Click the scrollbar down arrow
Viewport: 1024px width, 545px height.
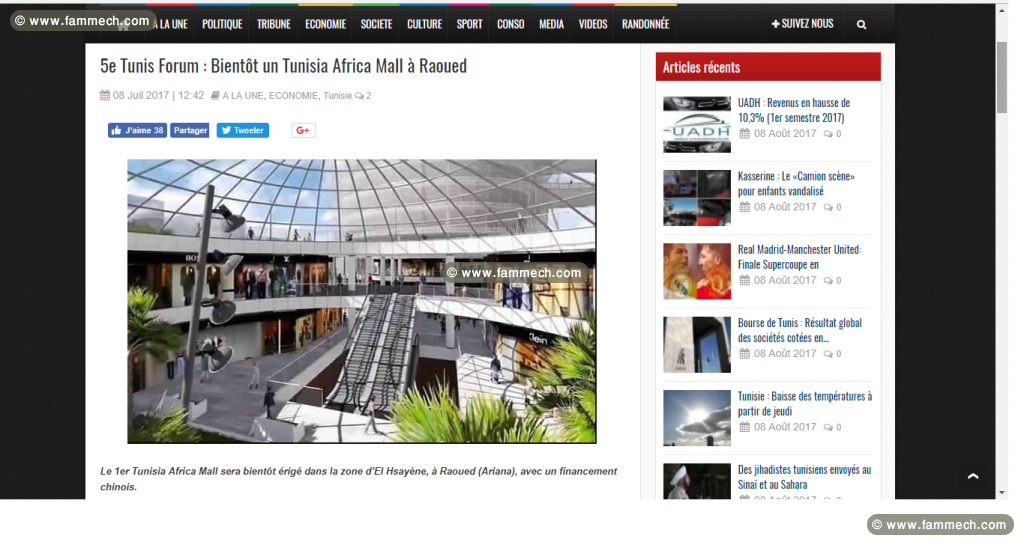1001,493
